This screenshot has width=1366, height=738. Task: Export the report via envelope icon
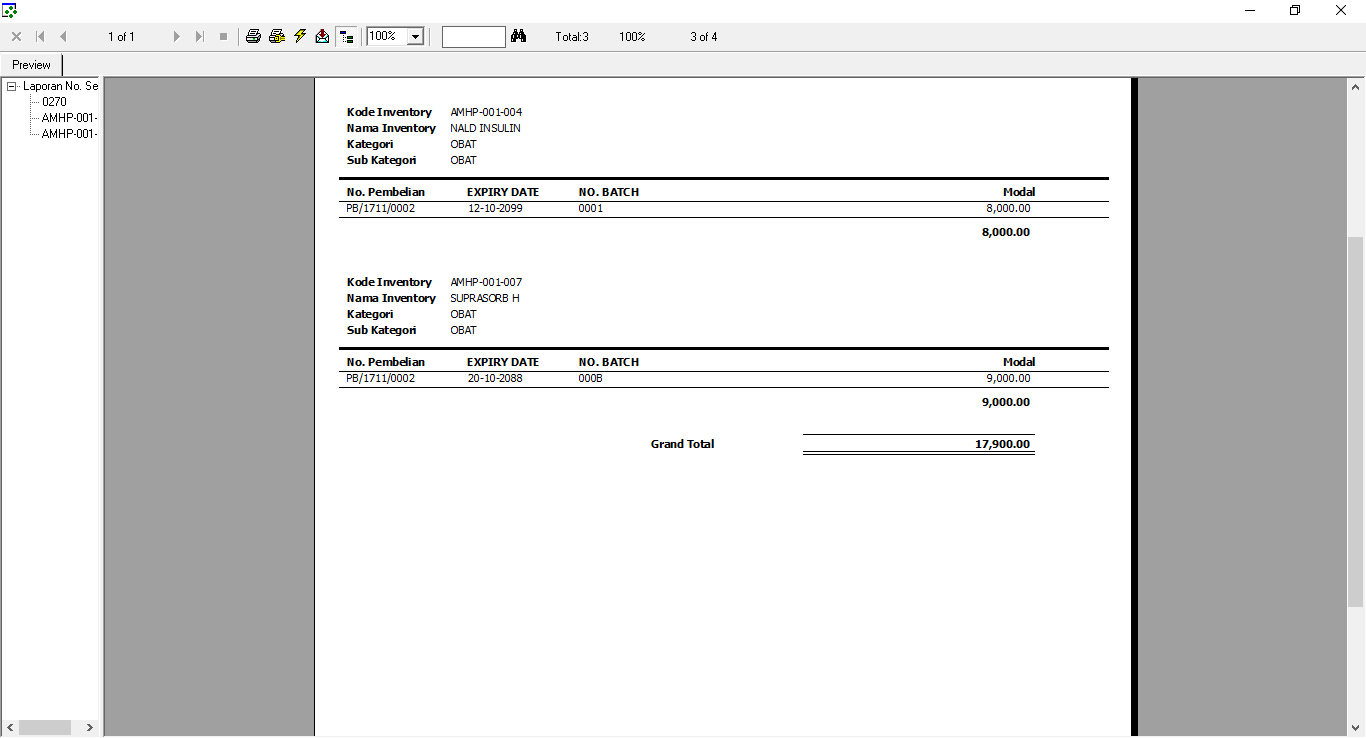pyautogui.click(x=322, y=37)
